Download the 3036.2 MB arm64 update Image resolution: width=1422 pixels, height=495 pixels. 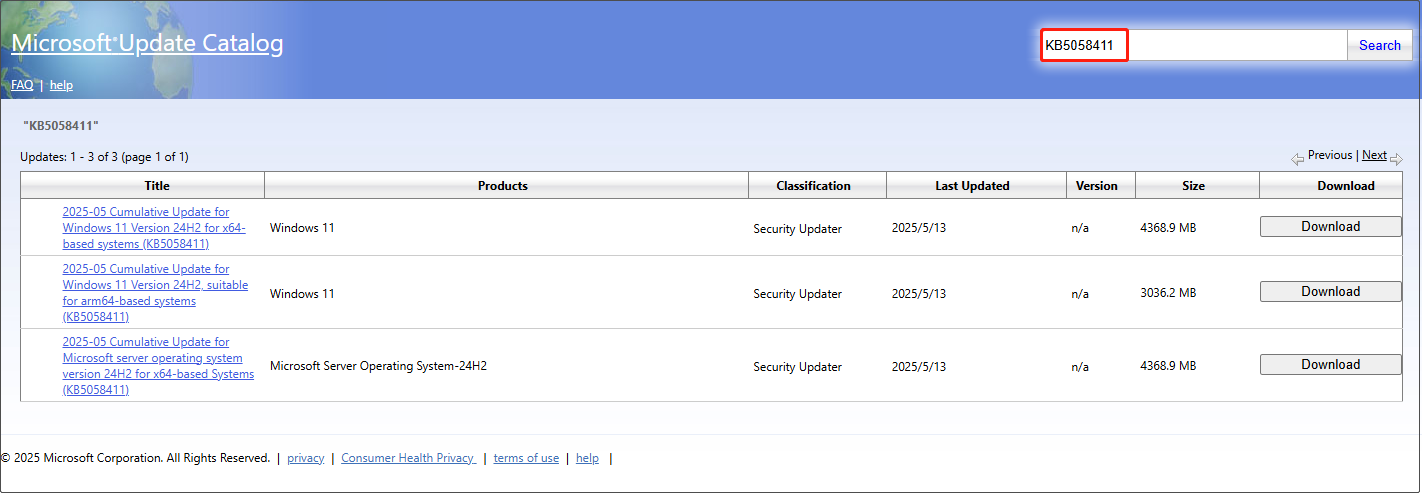1330,292
